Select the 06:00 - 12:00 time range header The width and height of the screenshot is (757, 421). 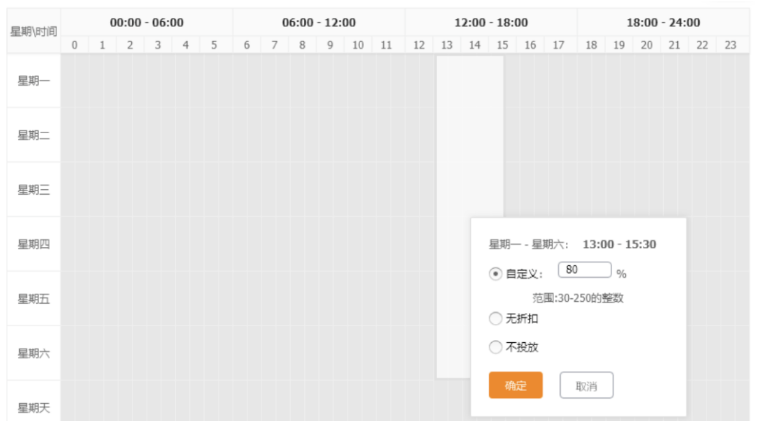click(319, 22)
